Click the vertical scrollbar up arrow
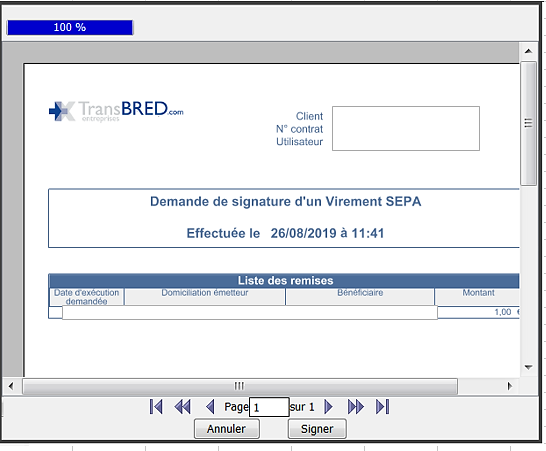This screenshot has height=451, width=546. pos(528,51)
